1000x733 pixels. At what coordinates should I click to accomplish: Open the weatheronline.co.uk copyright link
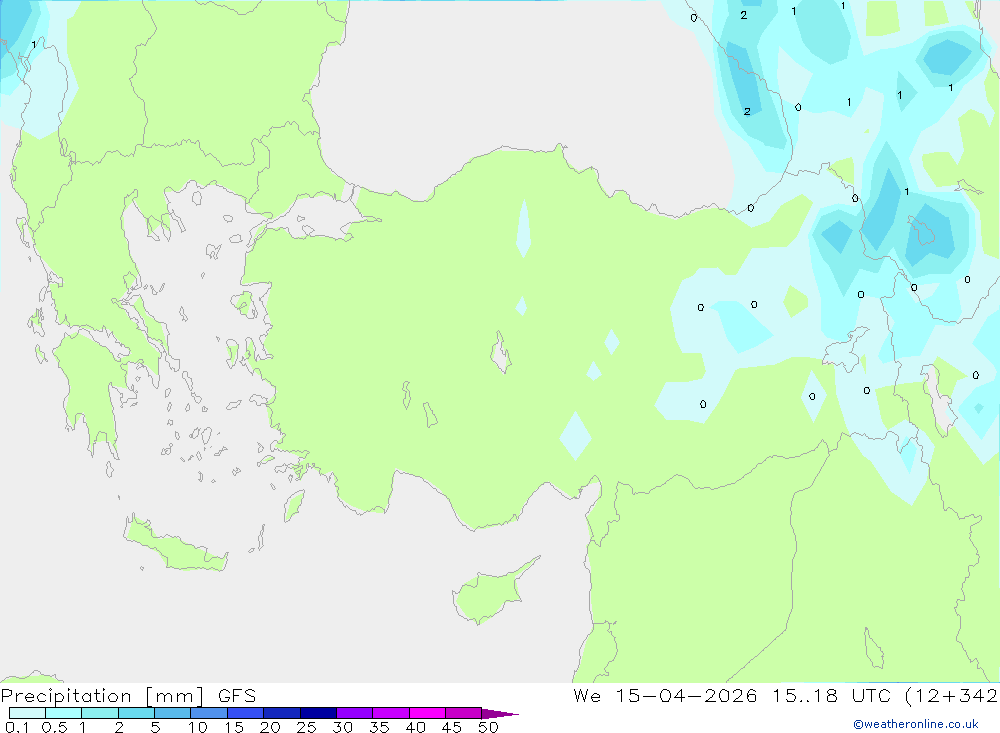916,724
